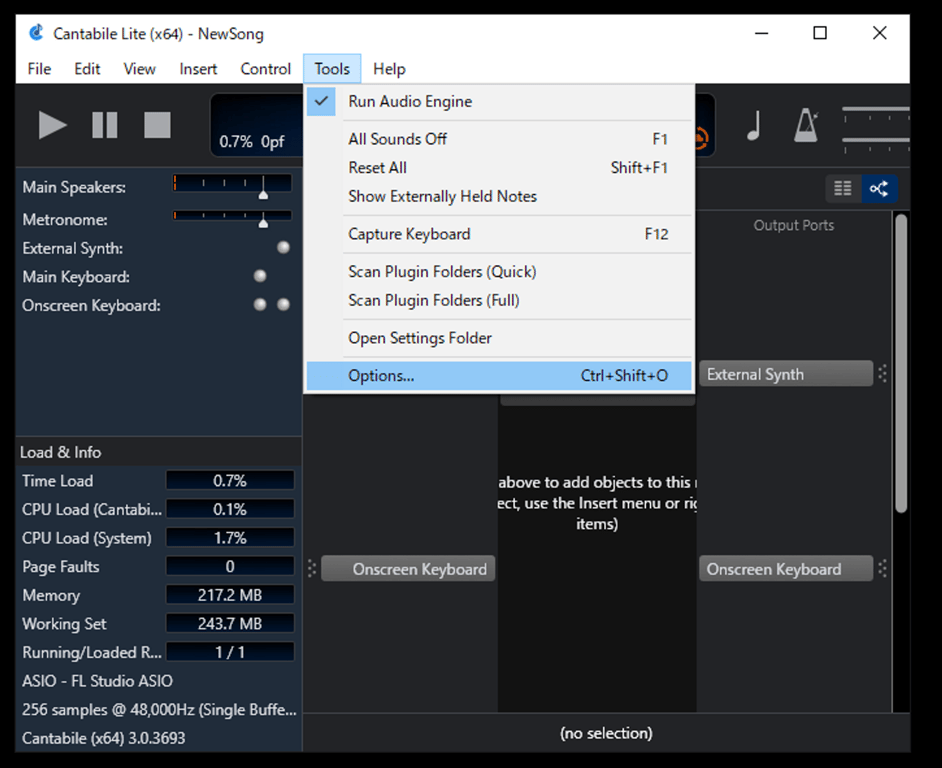Choose Open Settings Folder
942x768 pixels.
tap(499, 338)
